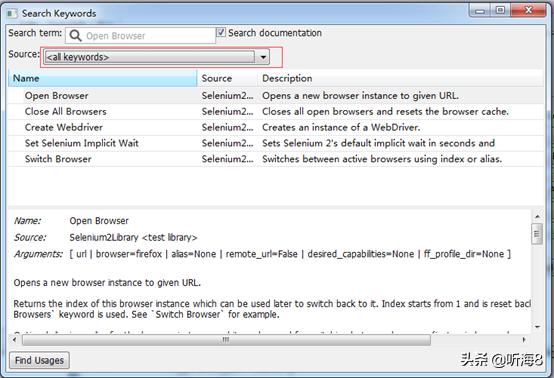Click description 'Creates an instance of a WebDriver.'
Screen dimensions: 554x378
[x=341, y=128]
